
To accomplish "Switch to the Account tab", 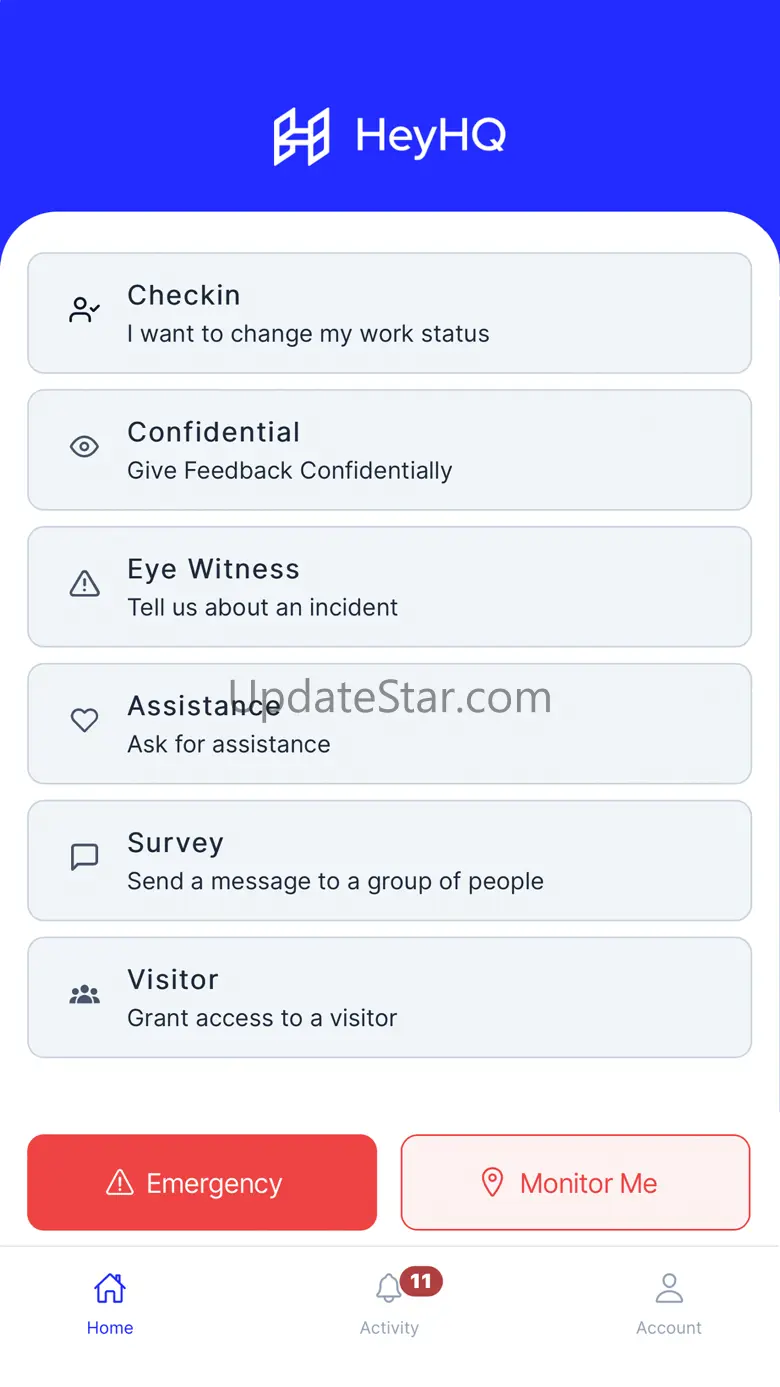I will coord(669,1303).
